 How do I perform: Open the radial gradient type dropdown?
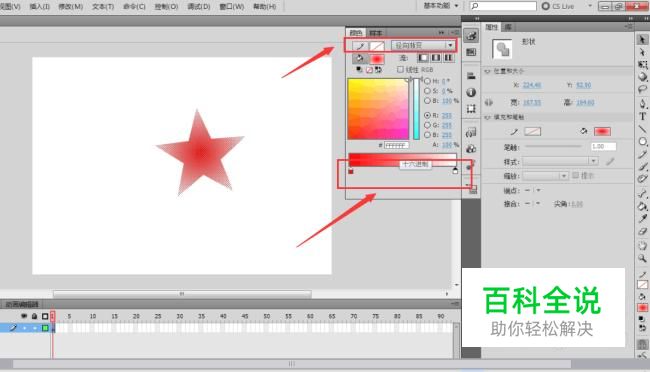[423, 45]
